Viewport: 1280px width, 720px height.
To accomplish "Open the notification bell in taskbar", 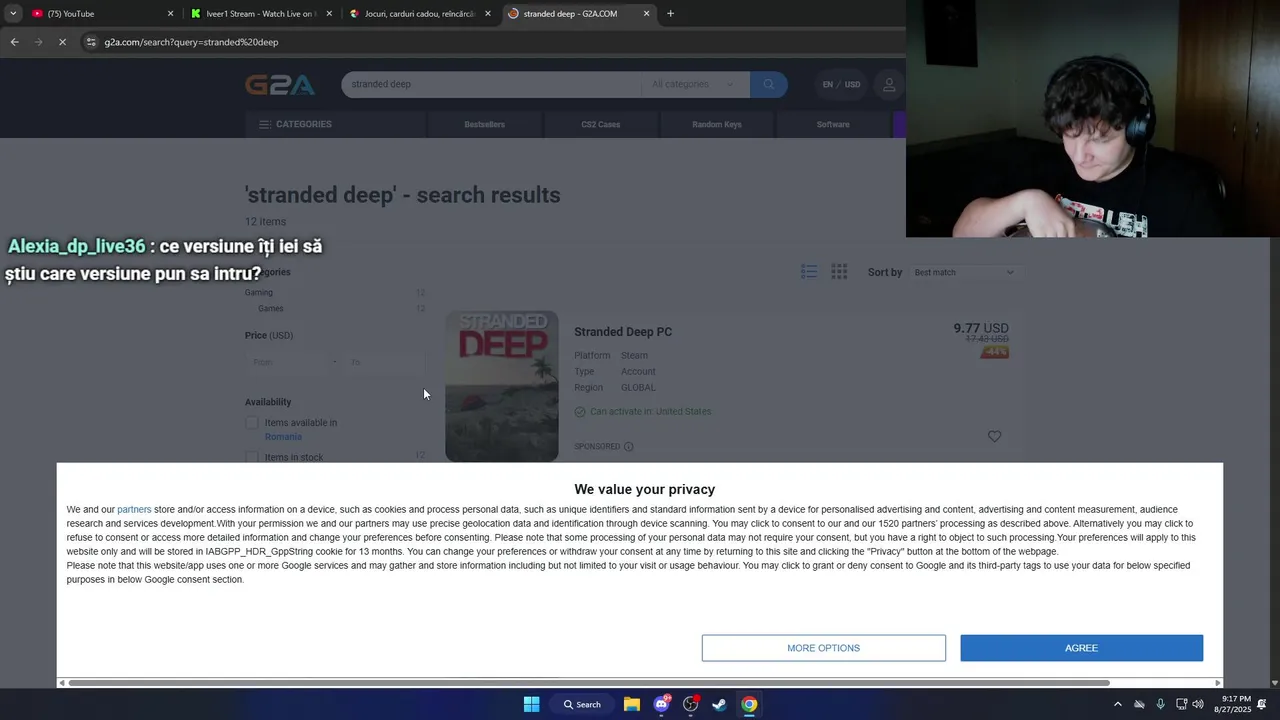I will (x=1262, y=704).
